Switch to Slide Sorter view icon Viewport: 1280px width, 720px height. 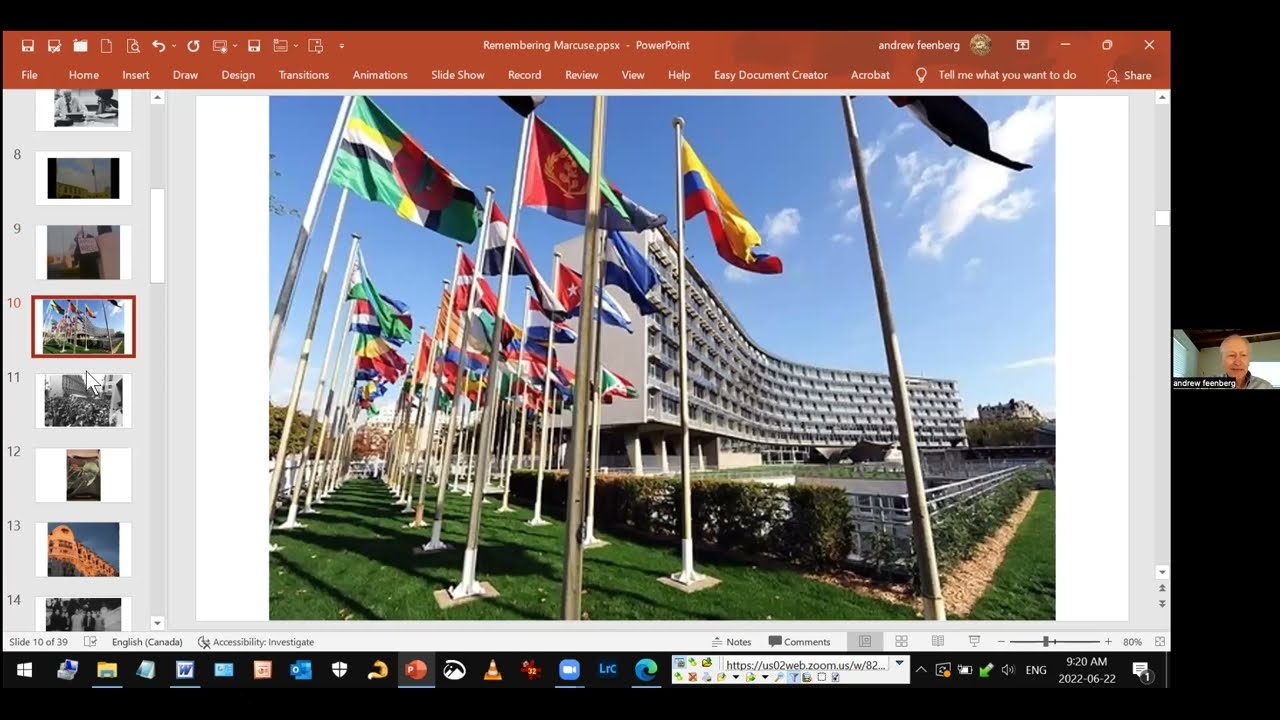tap(901, 642)
